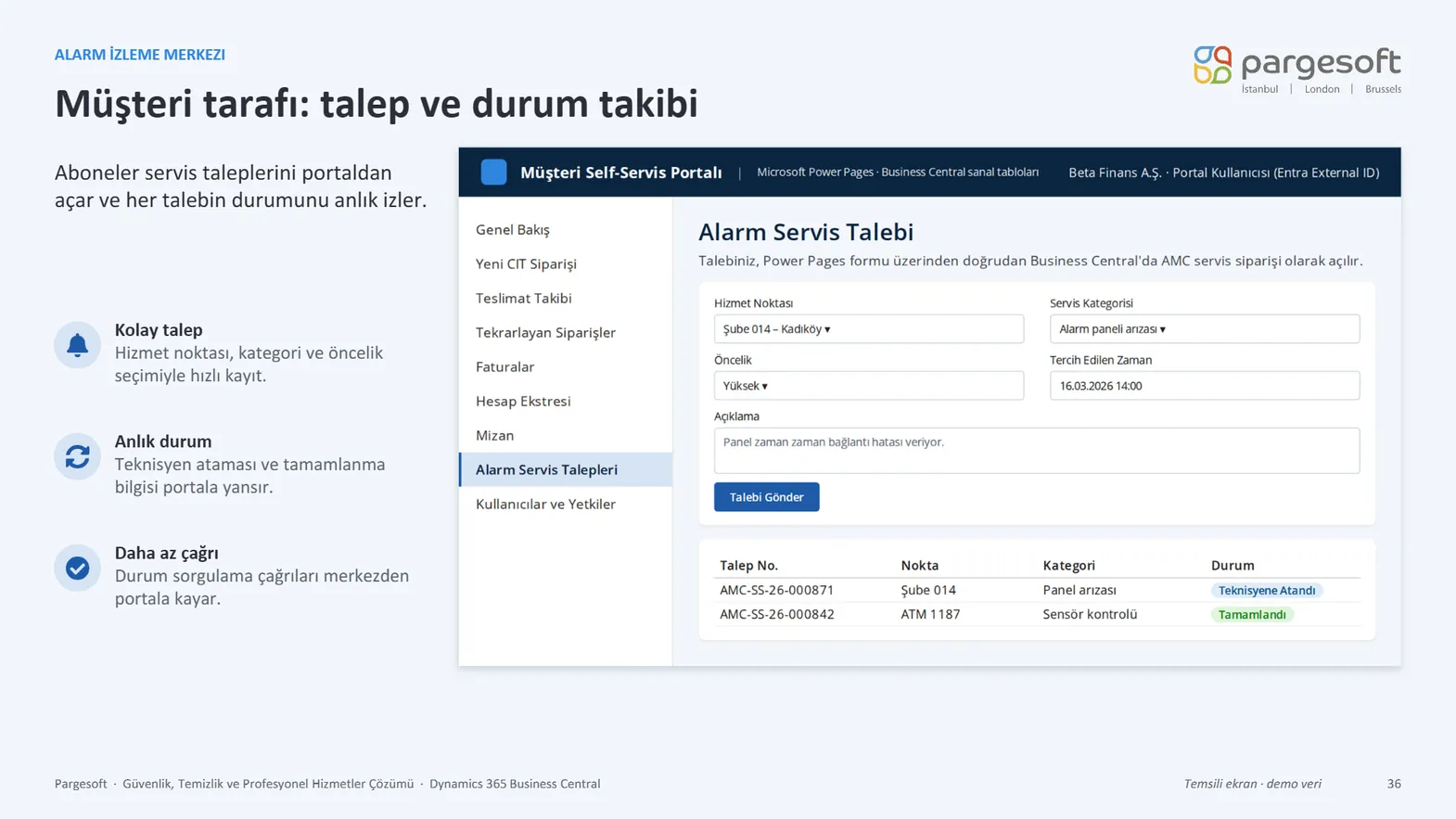
Task: Select Tekrarlayan Siparişler menu item
Action: click(x=566, y=332)
